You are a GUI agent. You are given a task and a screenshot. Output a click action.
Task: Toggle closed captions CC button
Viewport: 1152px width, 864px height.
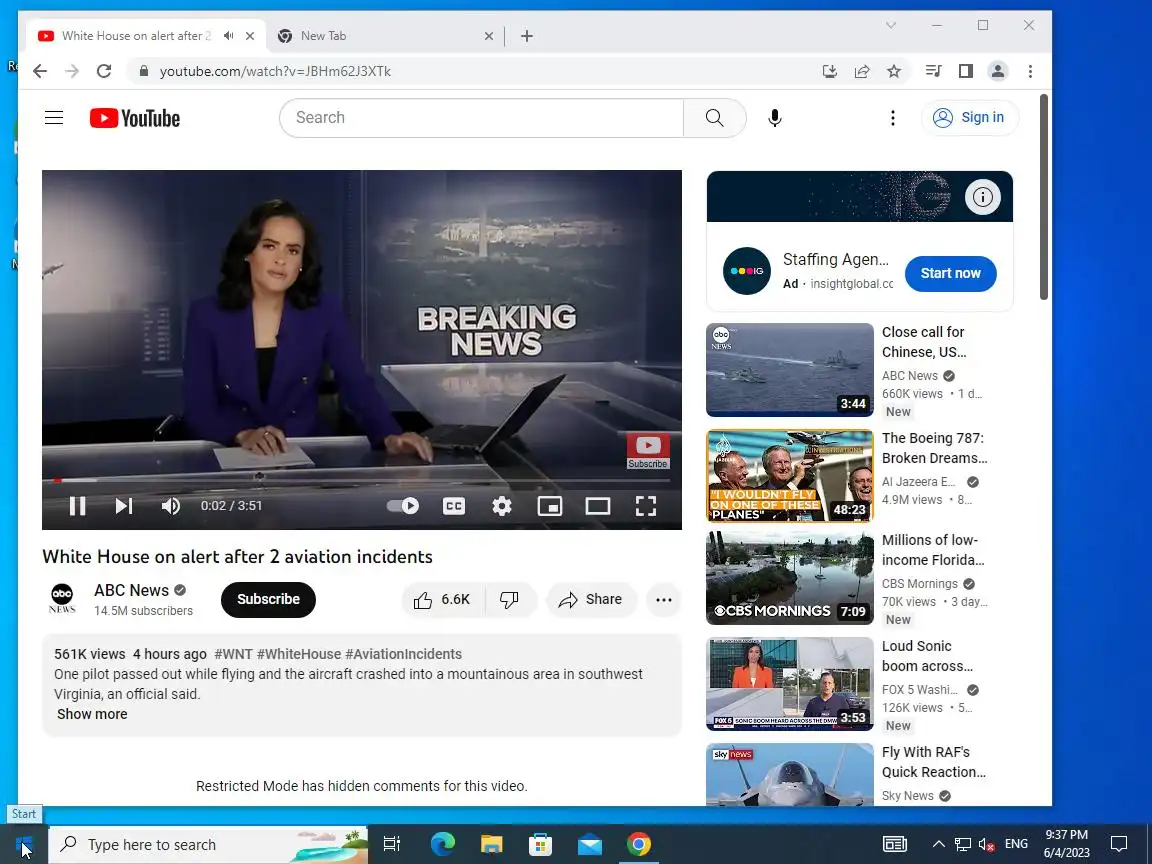click(454, 505)
